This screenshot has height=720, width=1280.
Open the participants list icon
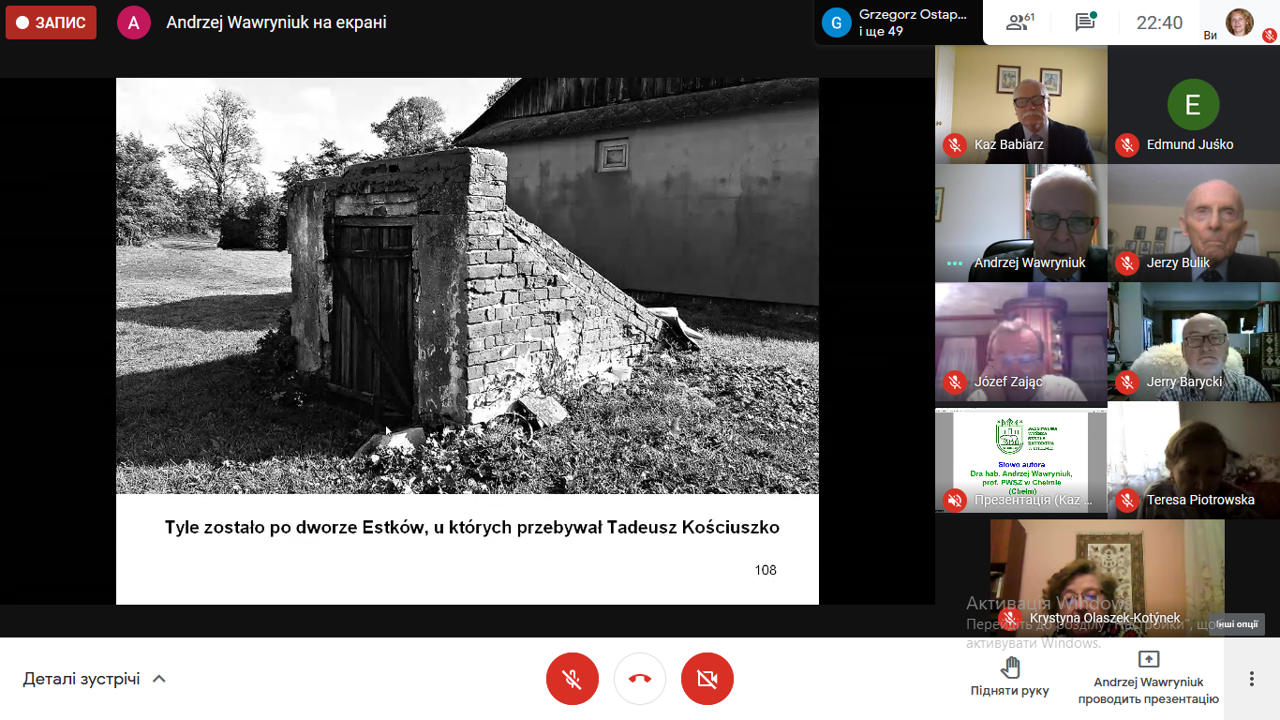(x=1019, y=22)
